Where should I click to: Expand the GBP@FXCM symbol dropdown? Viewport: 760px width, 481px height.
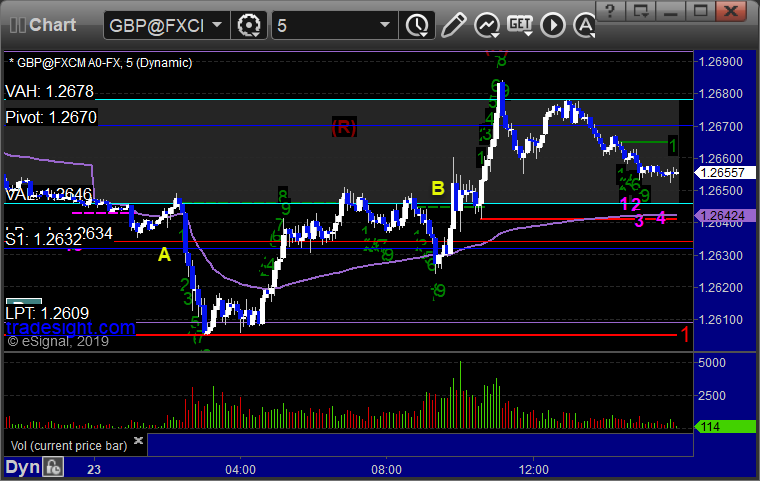(x=217, y=25)
